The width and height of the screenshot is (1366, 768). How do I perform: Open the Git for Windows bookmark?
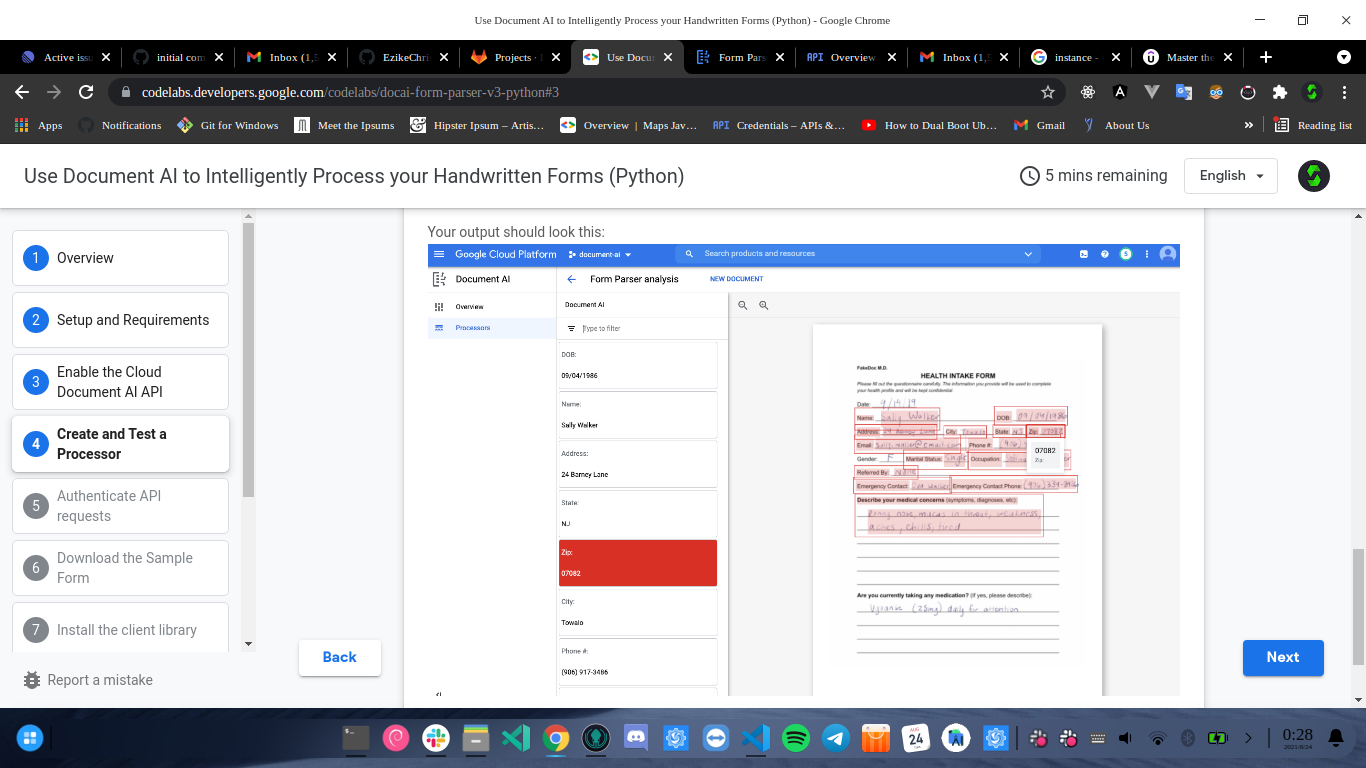(228, 125)
